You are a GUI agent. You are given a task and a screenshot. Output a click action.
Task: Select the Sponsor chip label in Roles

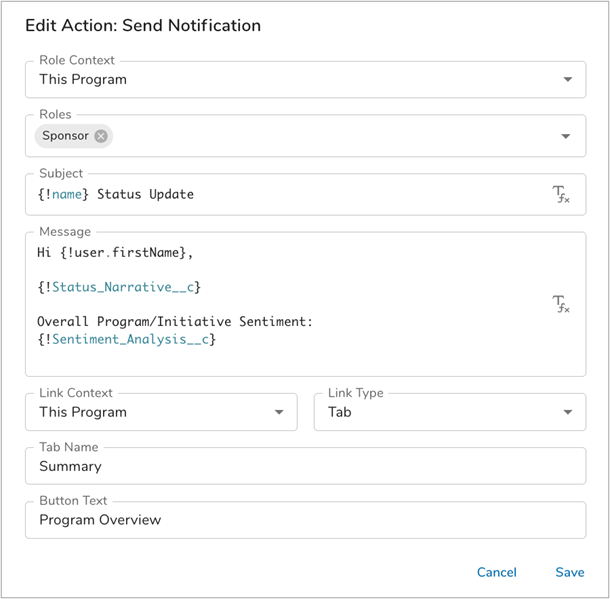click(x=65, y=136)
